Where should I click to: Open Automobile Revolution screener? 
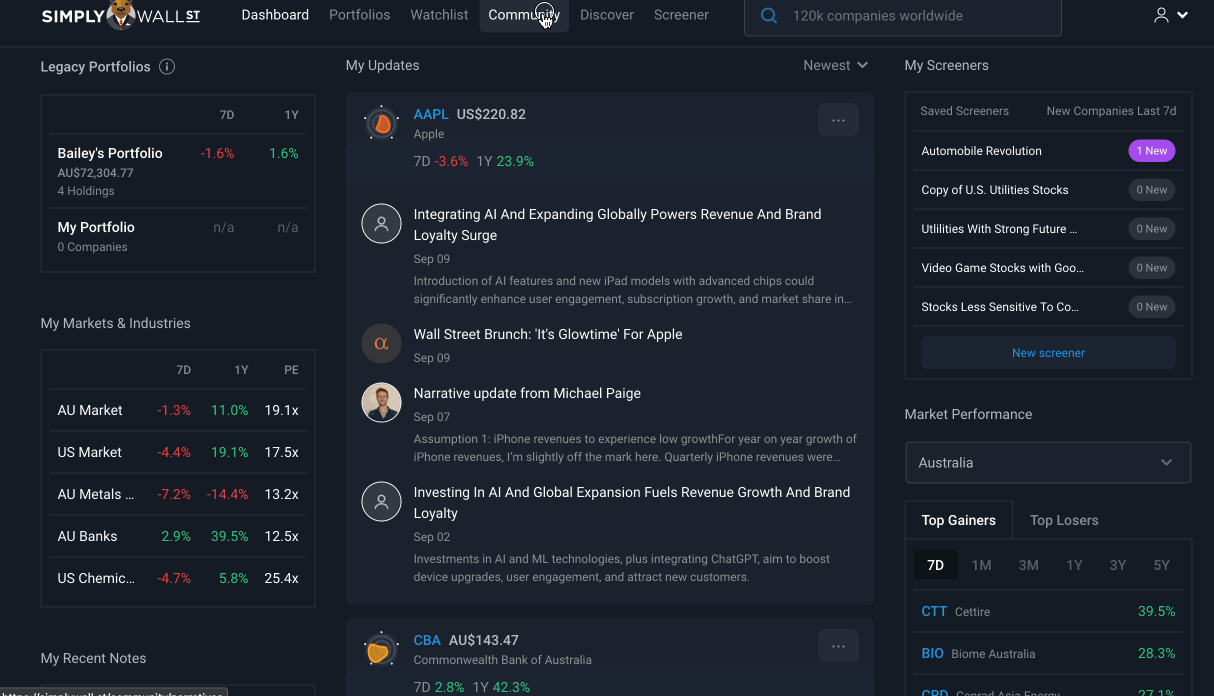click(x=981, y=151)
